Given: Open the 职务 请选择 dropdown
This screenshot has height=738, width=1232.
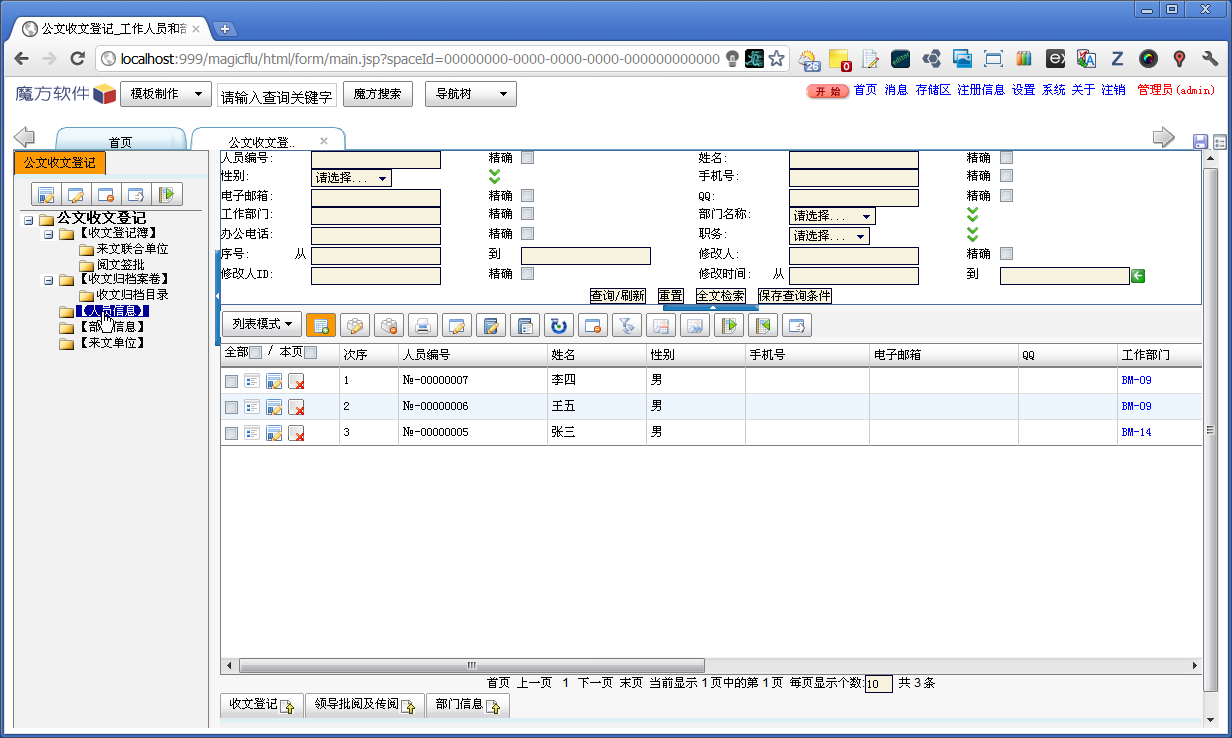Looking at the screenshot, I should pyautogui.click(x=829, y=236).
